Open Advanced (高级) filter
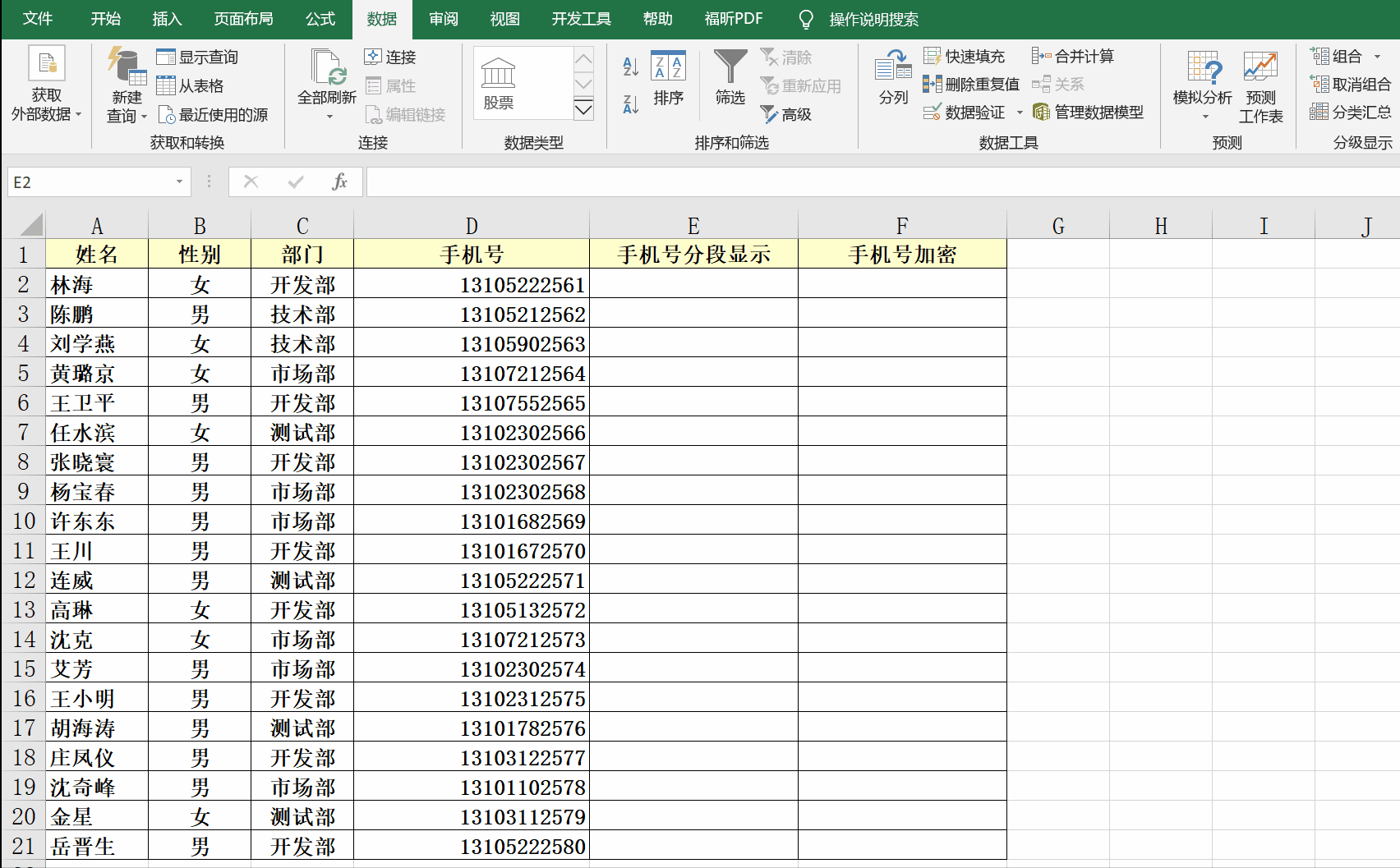Viewport: 1400px width, 868px height. pos(786,114)
